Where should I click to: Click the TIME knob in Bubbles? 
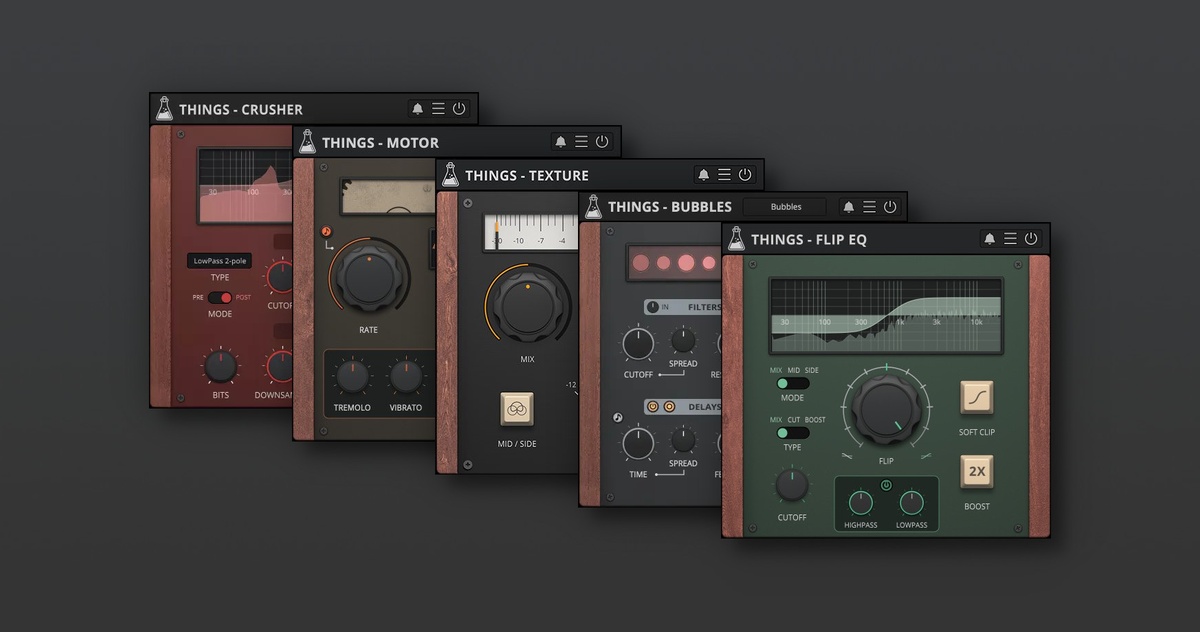click(638, 443)
